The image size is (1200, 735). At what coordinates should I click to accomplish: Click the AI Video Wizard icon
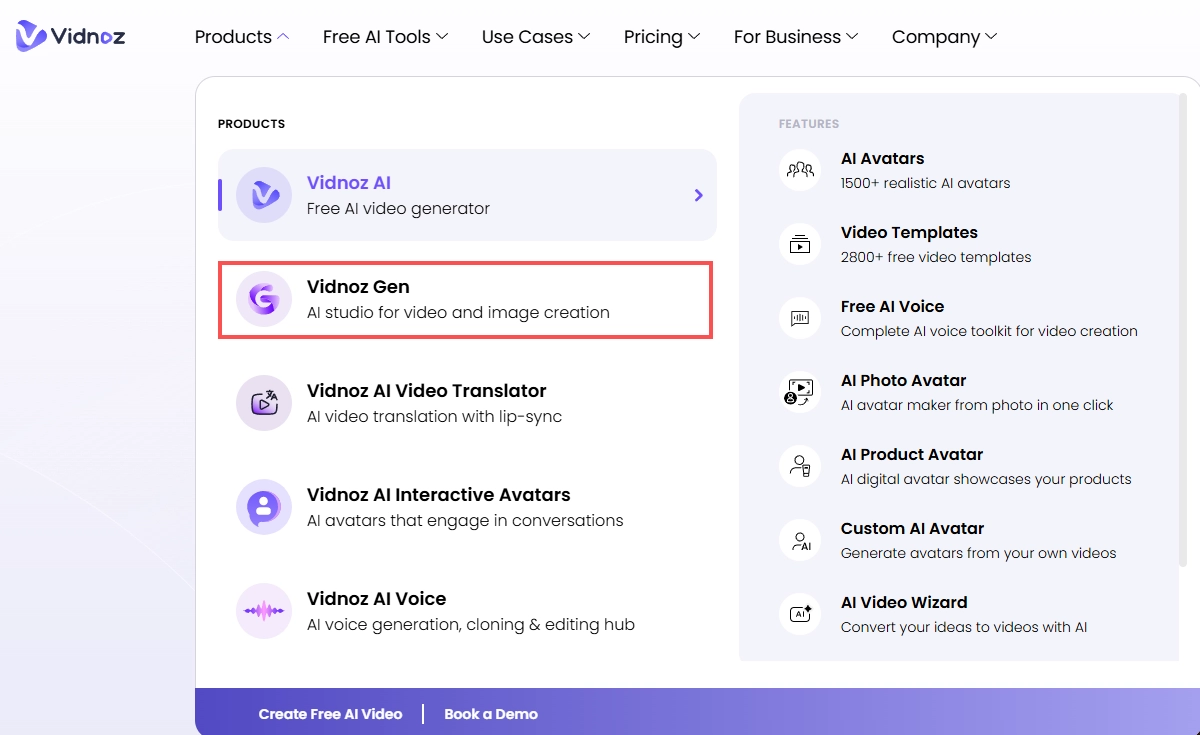pos(800,614)
